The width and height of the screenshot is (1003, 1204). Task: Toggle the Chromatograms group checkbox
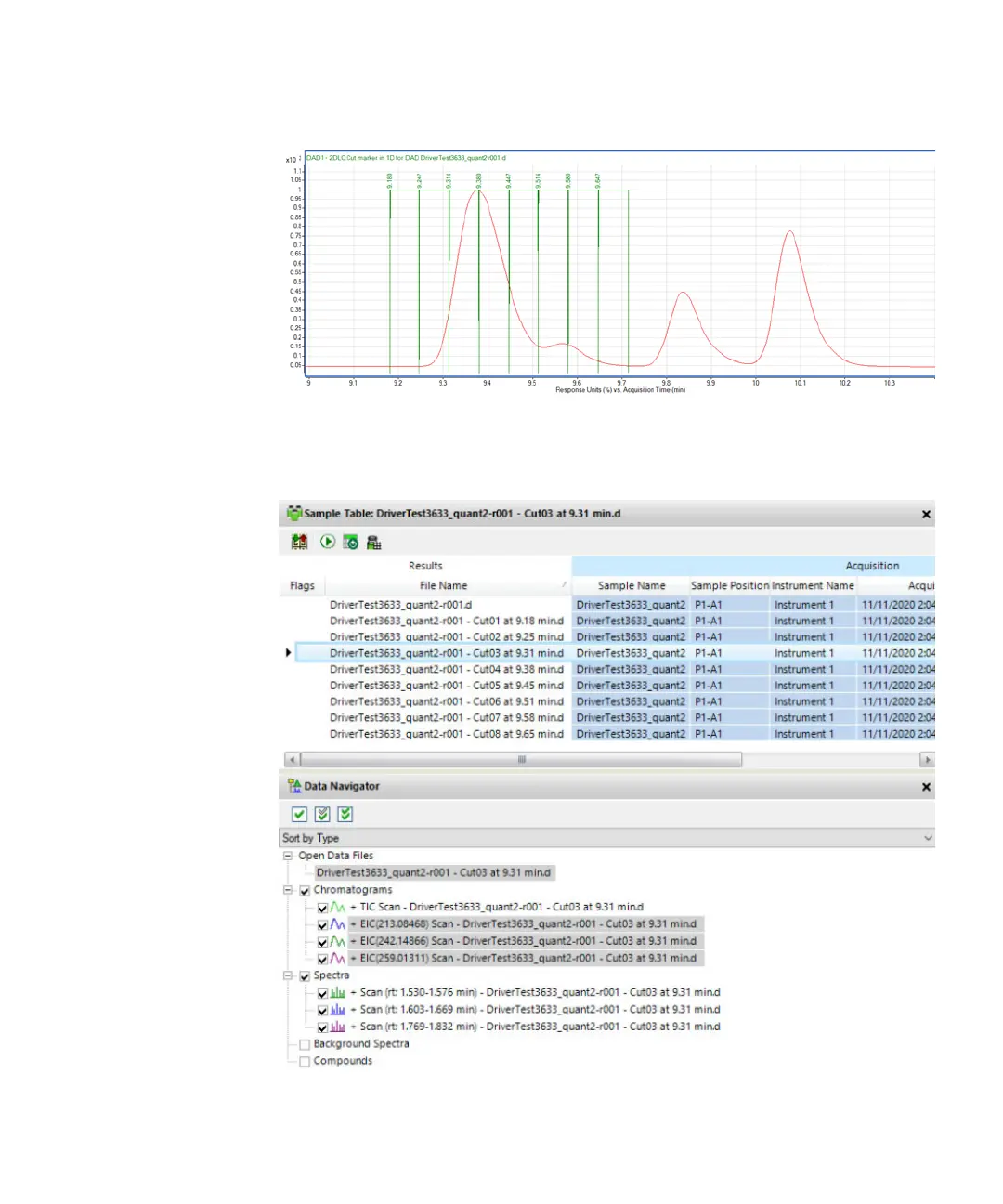pyautogui.click(x=305, y=890)
